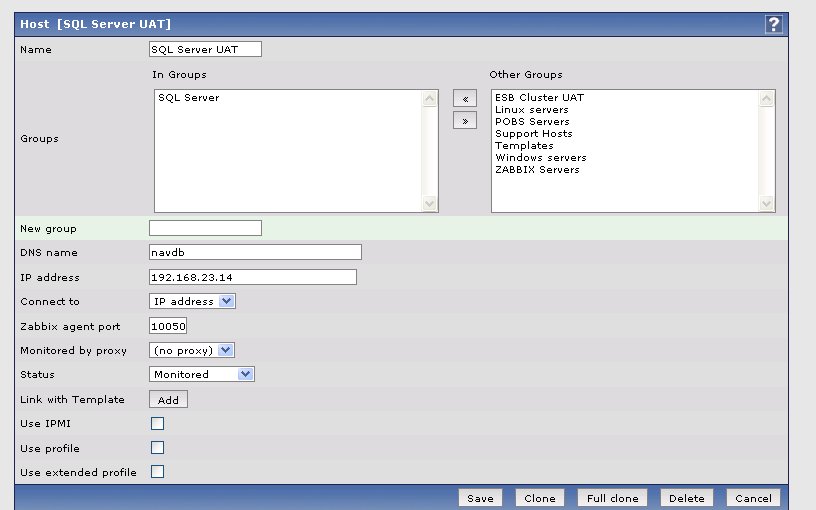Click the Zabbix agent port field

point(168,326)
